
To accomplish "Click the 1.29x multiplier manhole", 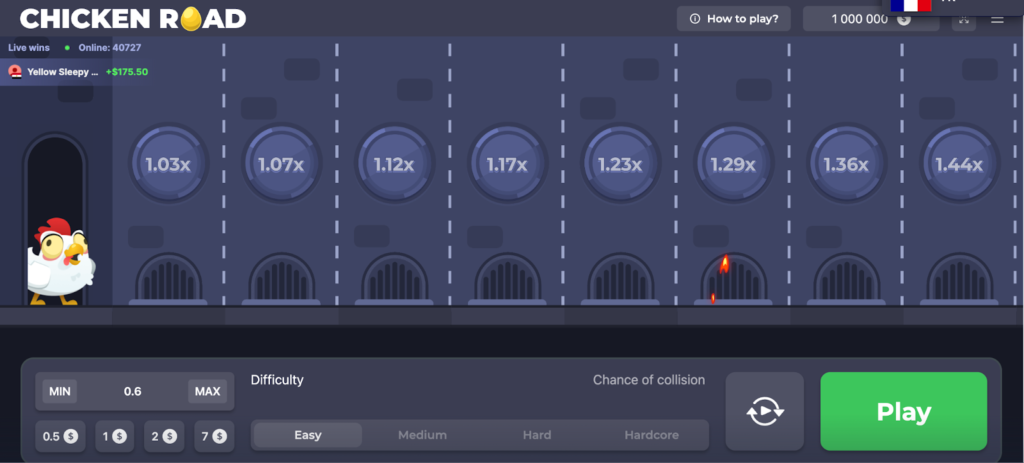I will 732,164.
